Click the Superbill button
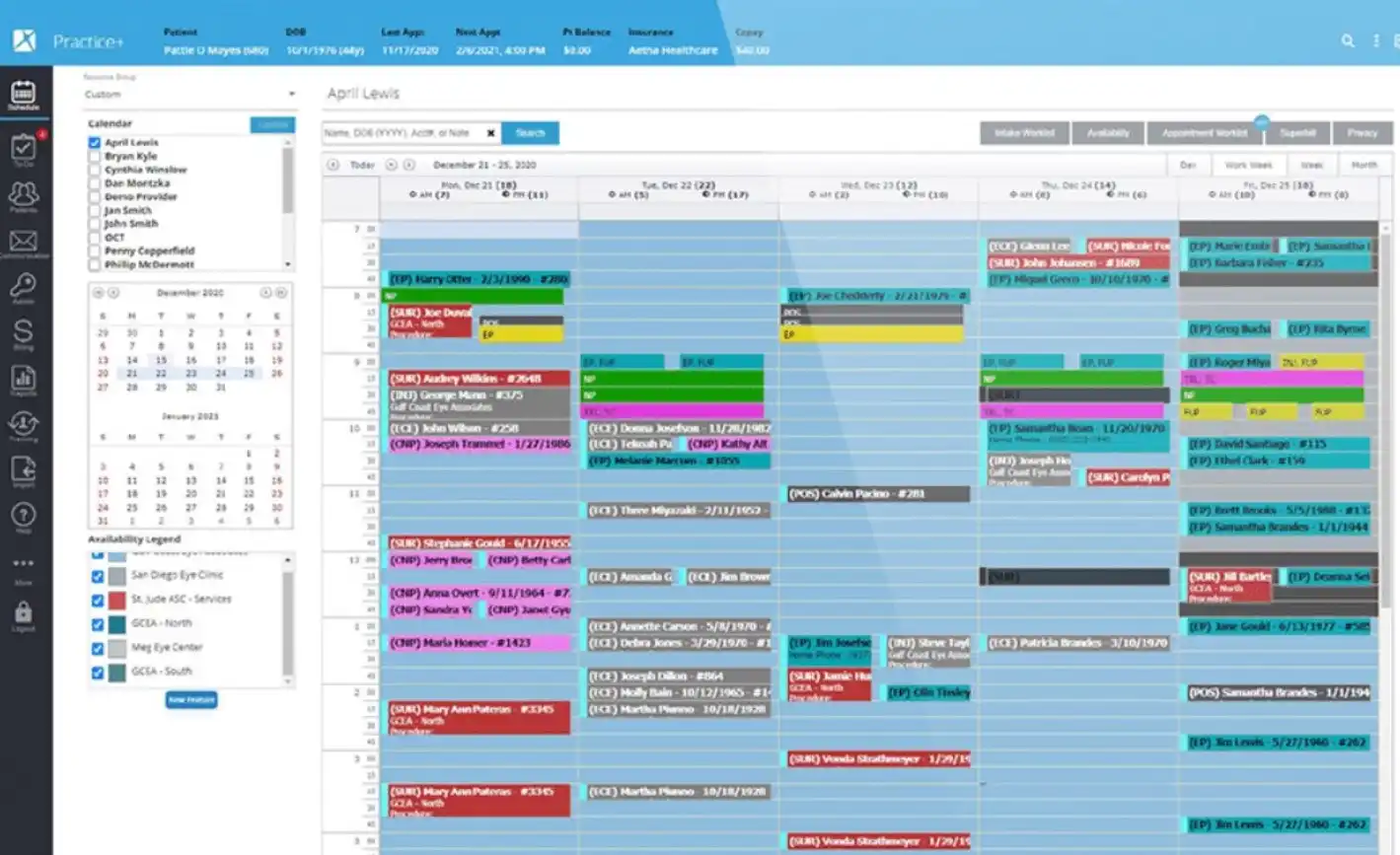The image size is (1400, 855). point(1297,132)
